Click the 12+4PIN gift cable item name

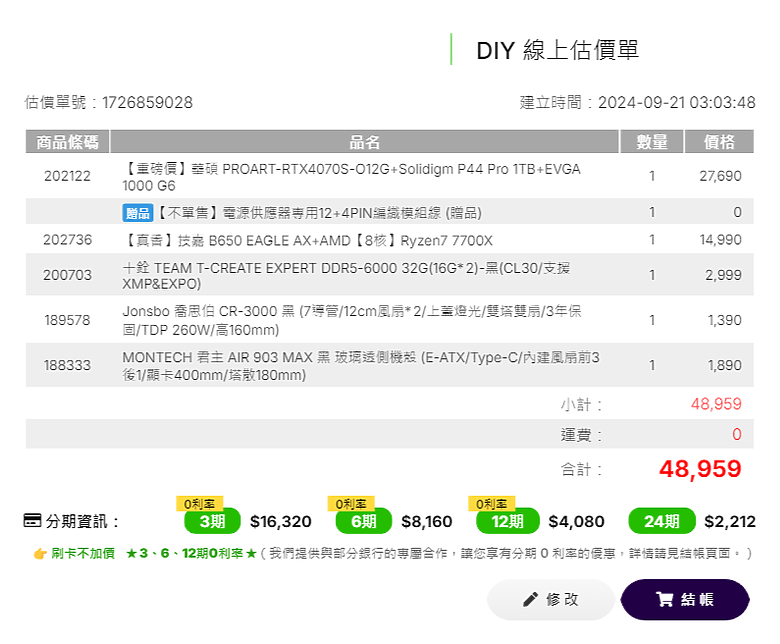[319, 213]
